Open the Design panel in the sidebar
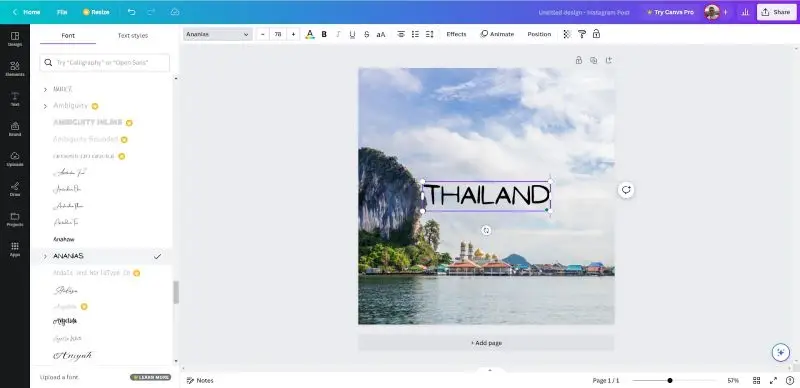 pyautogui.click(x=15, y=39)
